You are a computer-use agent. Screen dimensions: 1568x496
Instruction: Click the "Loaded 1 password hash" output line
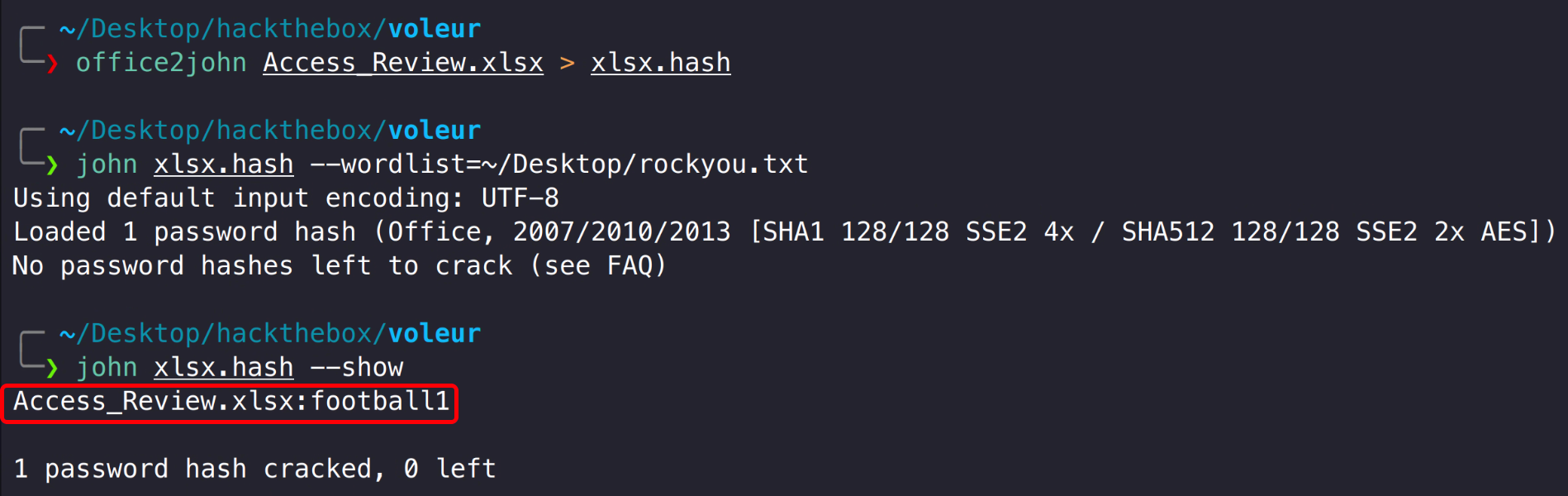[x=783, y=232]
